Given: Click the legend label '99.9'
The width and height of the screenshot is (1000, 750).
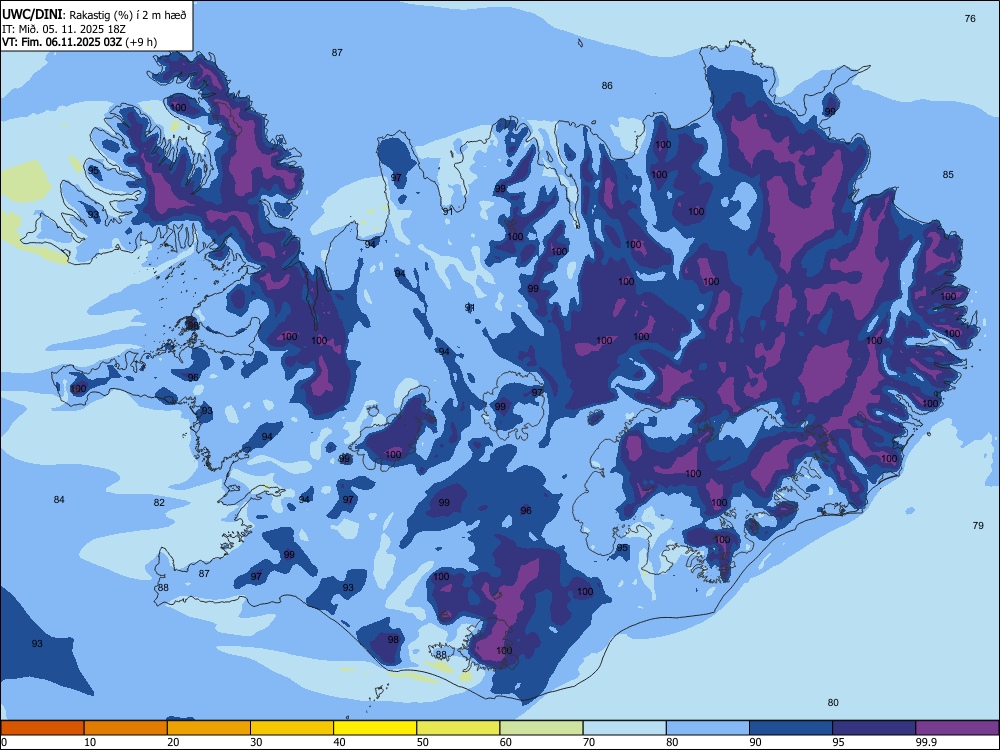Looking at the screenshot, I should (x=926, y=742).
